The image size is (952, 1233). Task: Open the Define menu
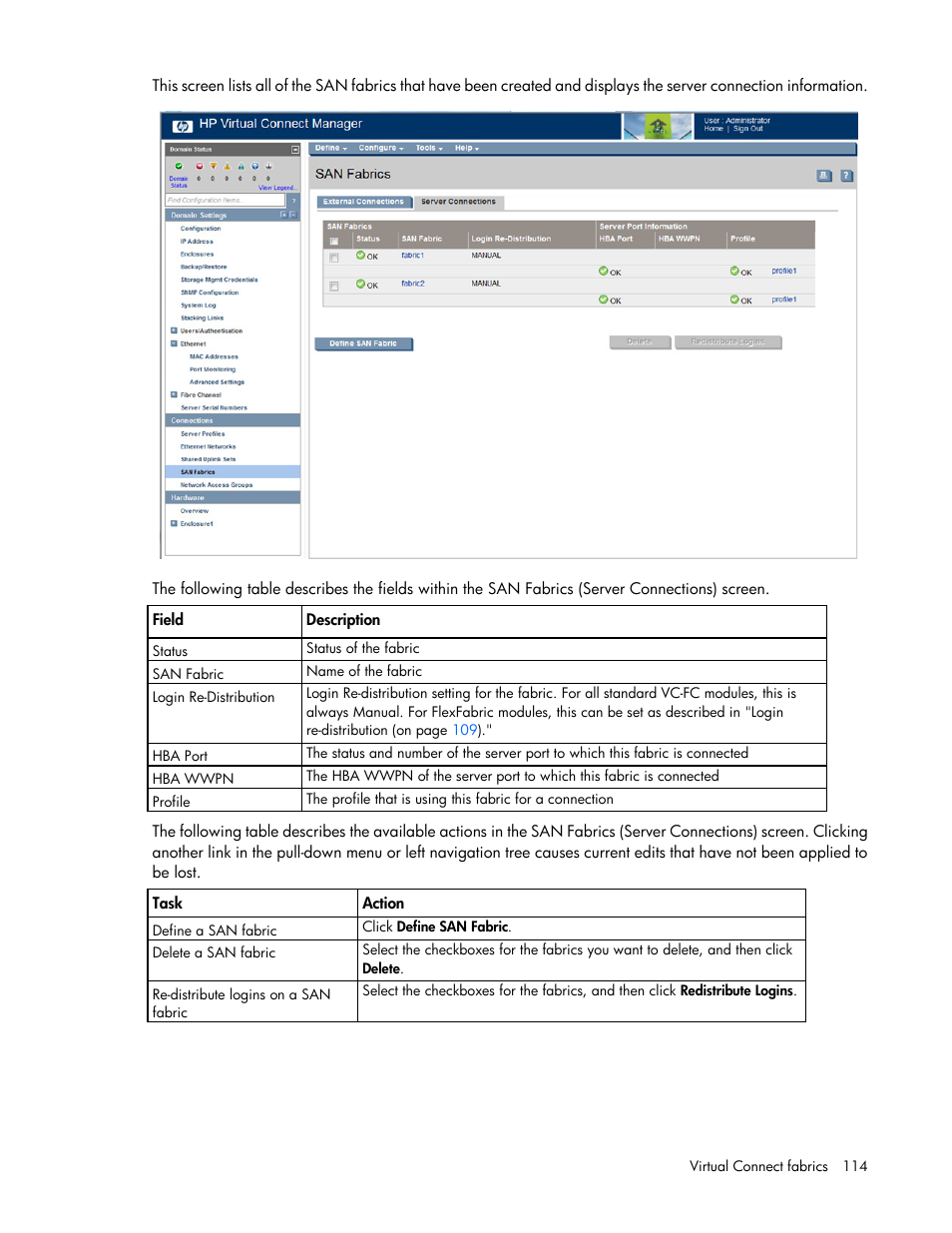(331, 148)
